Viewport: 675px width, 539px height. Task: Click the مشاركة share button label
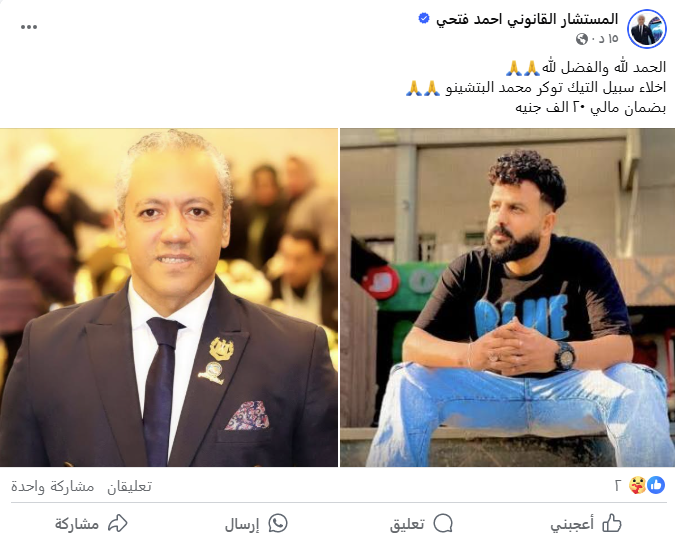pyautogui.click(x=77, y=524)
